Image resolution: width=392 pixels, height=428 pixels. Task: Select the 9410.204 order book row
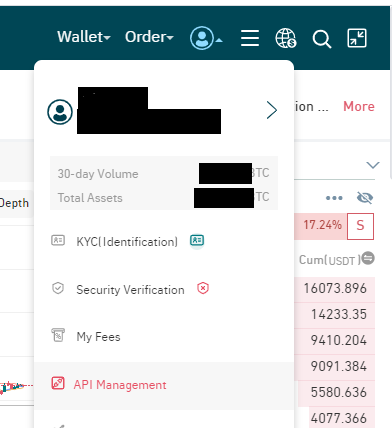335,340
